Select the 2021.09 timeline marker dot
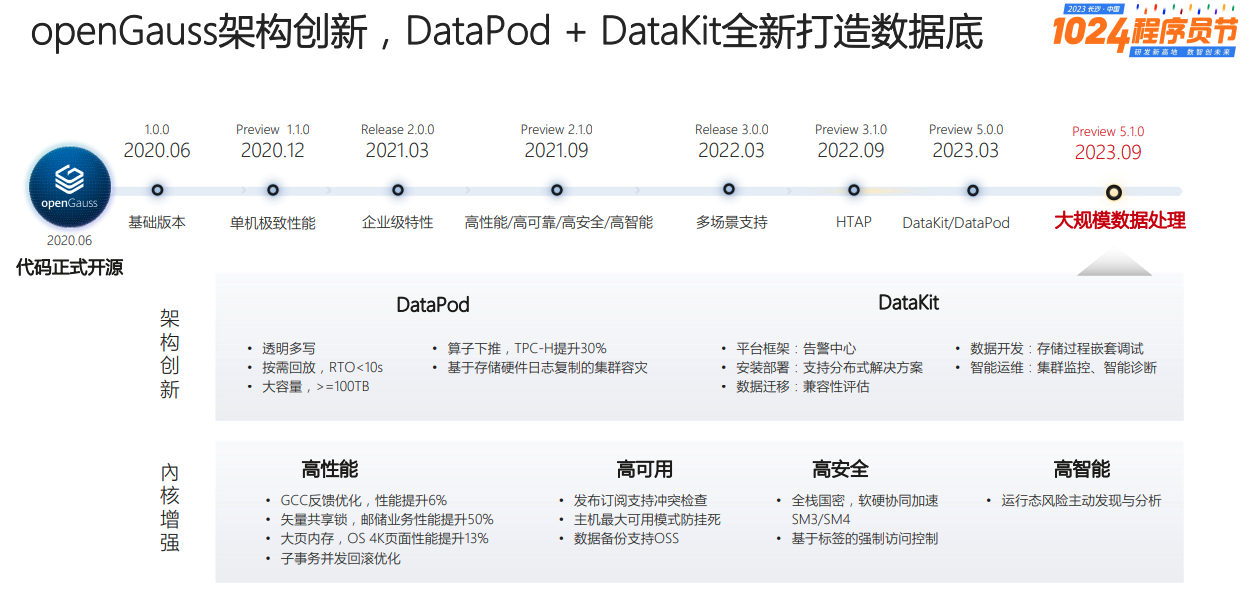Viewport: 1254px width, 606px height. tap(556, 189)
